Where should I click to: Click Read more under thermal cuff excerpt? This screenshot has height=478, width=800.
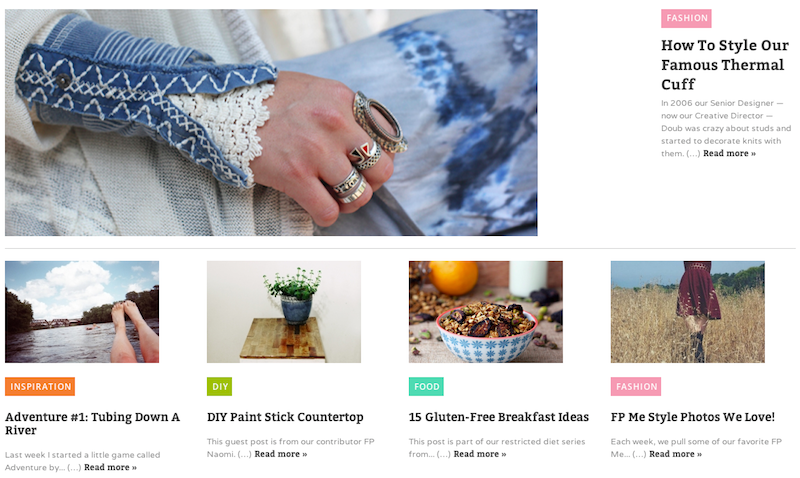729,154
